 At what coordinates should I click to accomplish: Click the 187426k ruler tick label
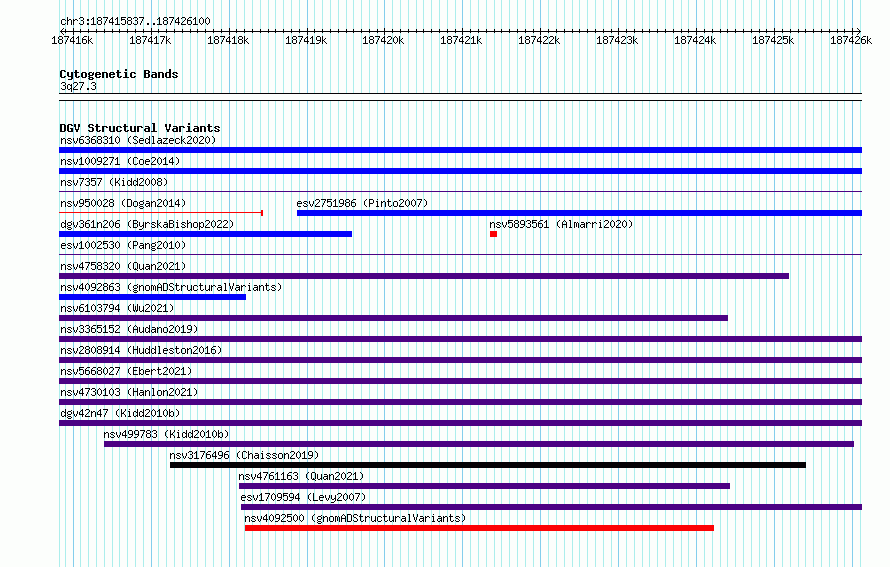tap(851, 40)
